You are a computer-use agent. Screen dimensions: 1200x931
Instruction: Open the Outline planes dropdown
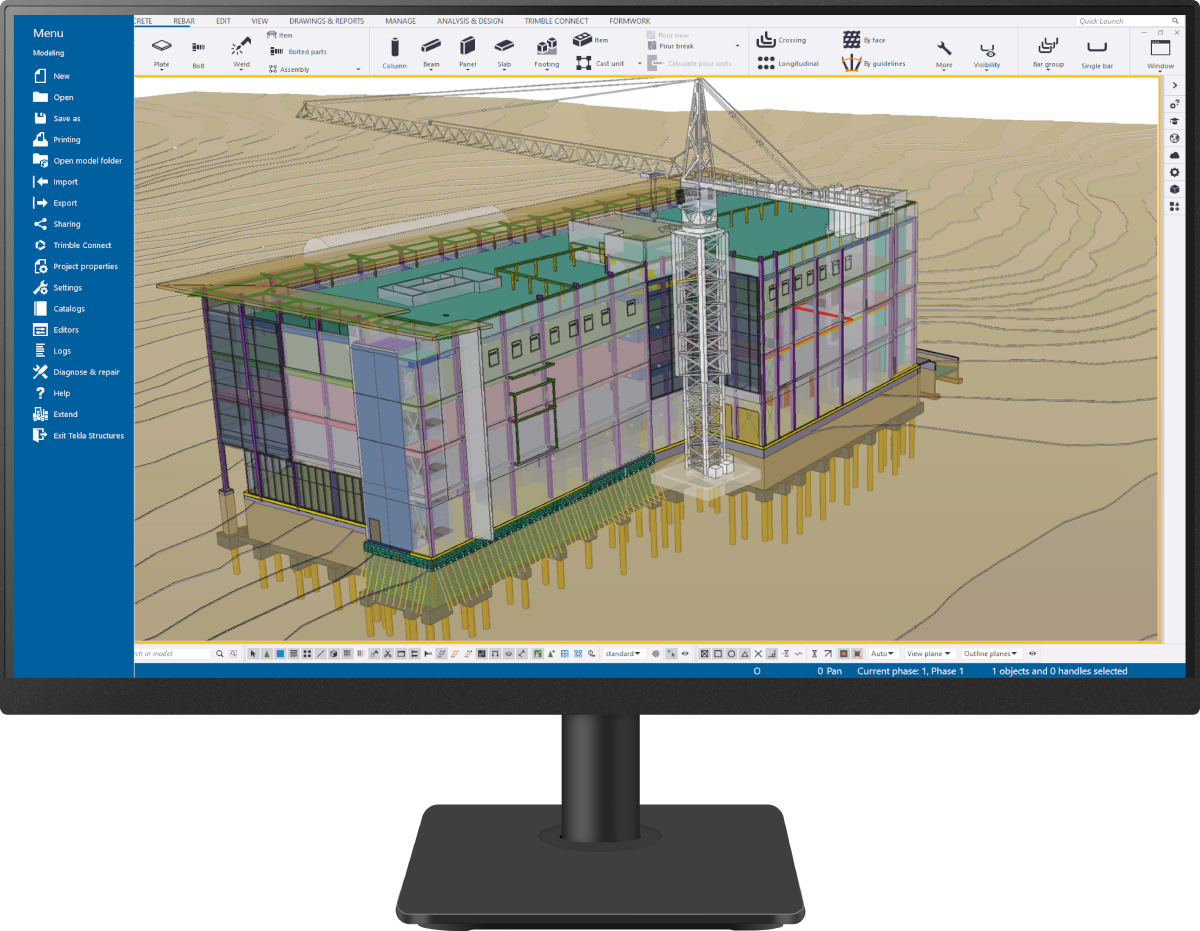tap(990, 653)
